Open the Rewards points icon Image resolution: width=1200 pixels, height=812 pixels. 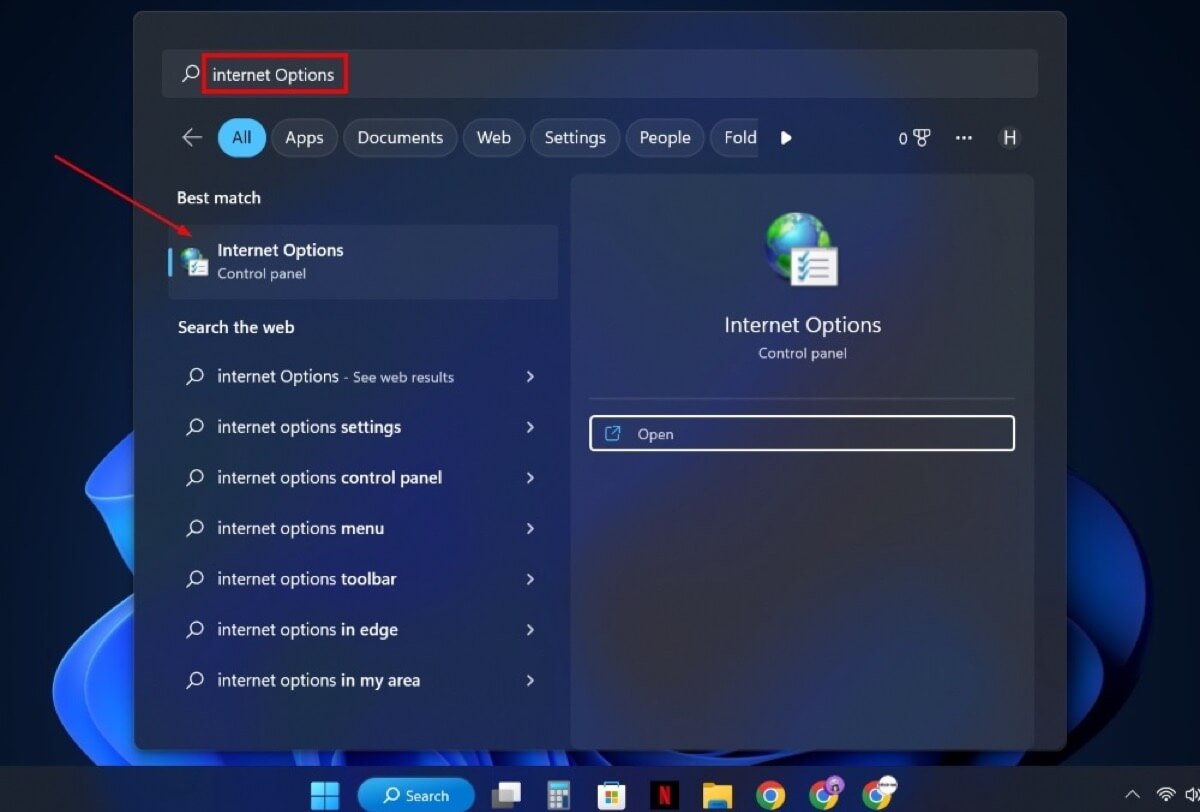click(913, 138)
